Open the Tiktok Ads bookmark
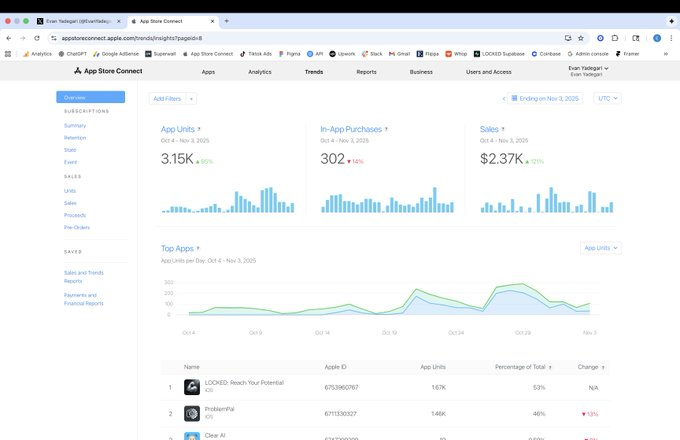 (256, 54)
